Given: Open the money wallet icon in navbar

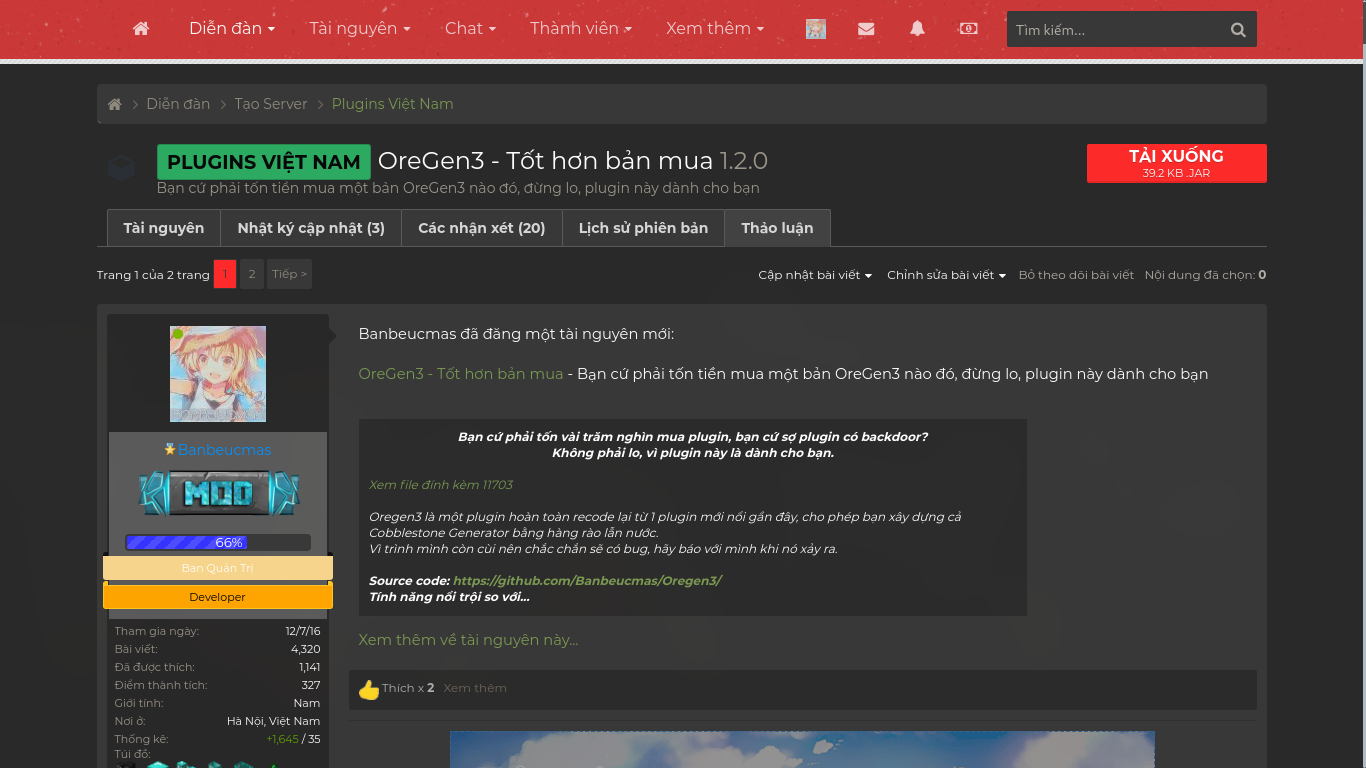Looking at the screenshot, I should pos(968,29).
